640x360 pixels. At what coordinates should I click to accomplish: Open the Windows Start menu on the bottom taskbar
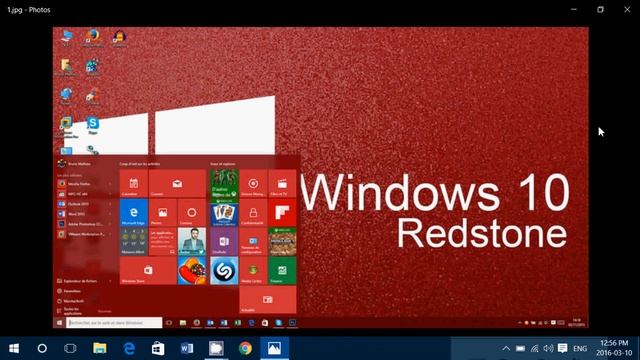pos(14,348)
